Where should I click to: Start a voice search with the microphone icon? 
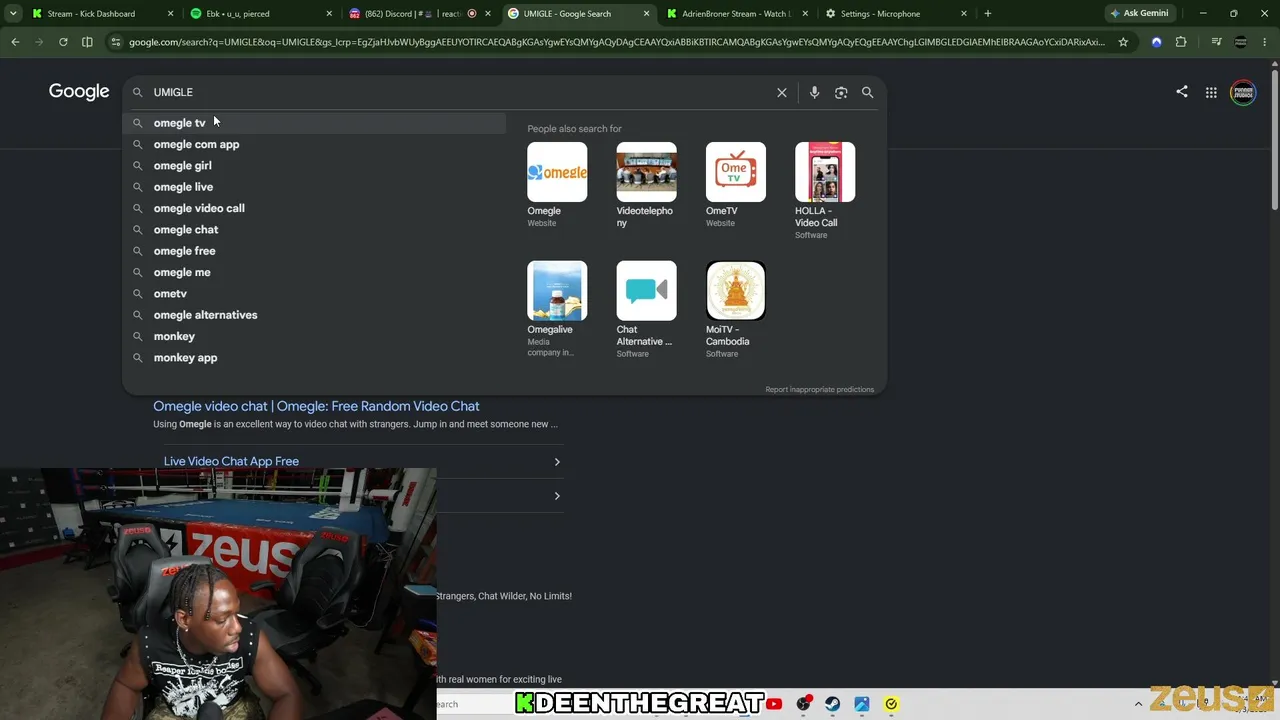tap(814, 92)
